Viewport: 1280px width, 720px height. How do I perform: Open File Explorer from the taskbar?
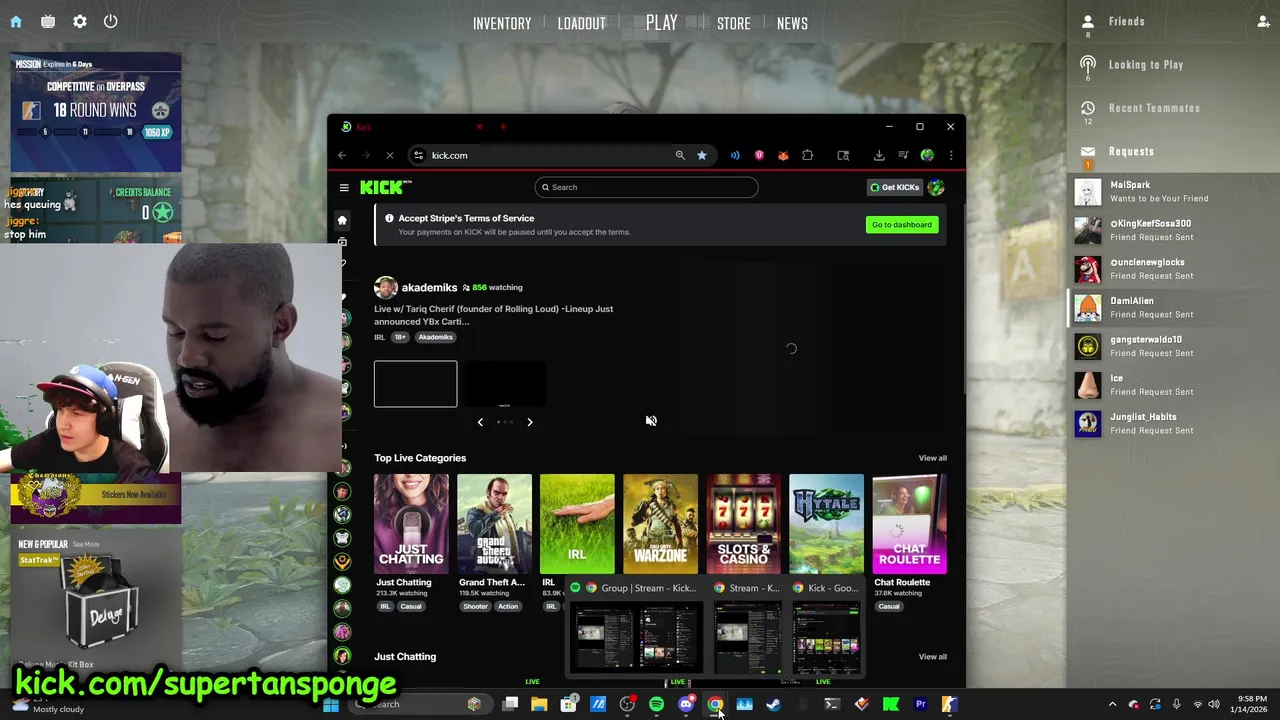(x=539, y=704)
